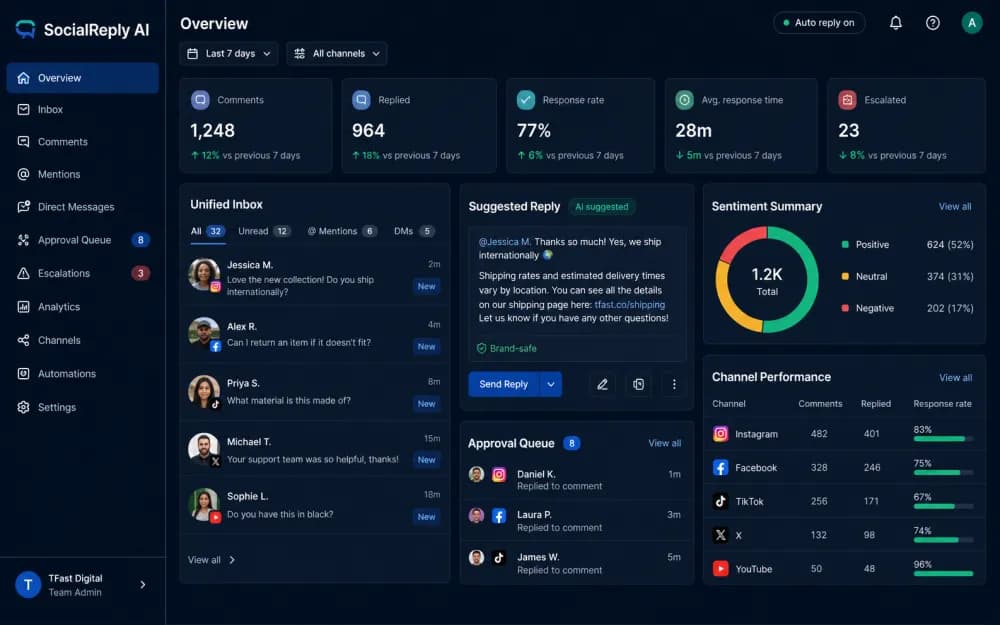
Task: Click the Brand-safe shield icon
Action: pyautogui.click(x=482, y=348)
